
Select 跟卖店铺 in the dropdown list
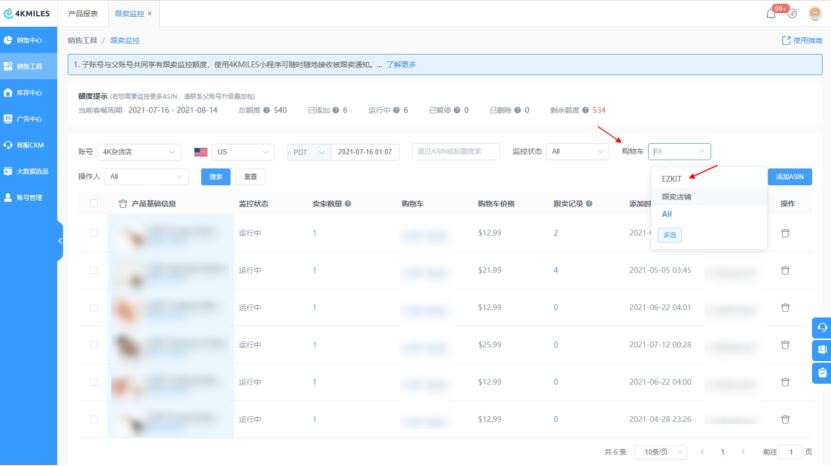[x=676, y=197]
